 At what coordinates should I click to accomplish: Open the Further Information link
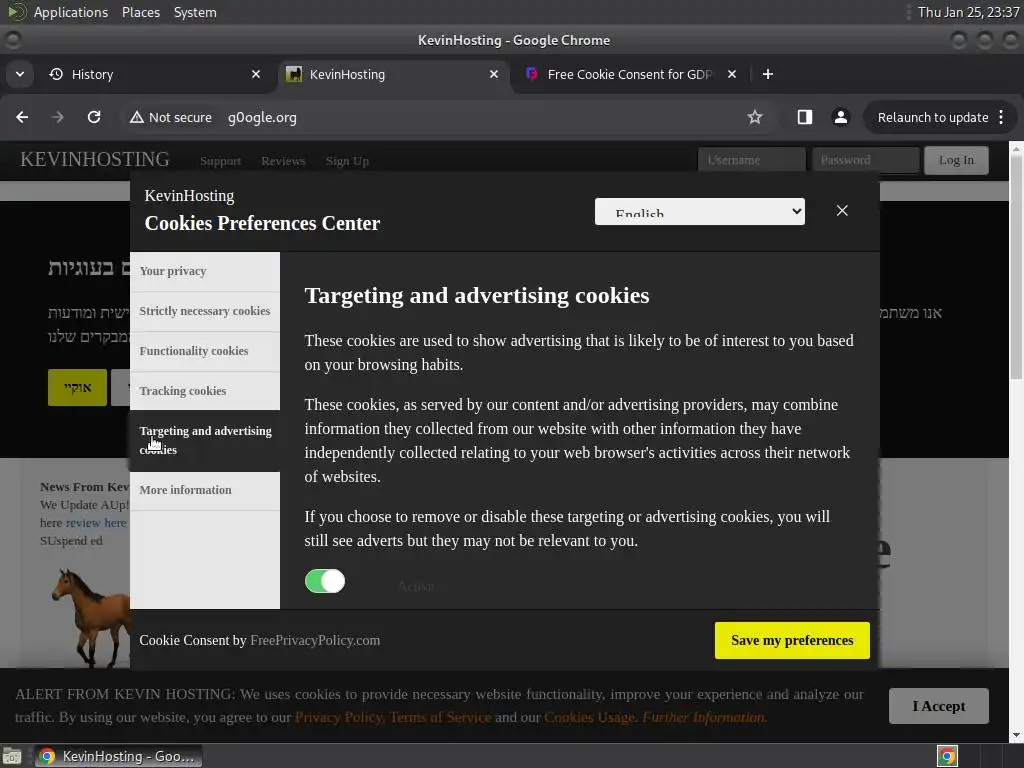click(x=705, y=717)
